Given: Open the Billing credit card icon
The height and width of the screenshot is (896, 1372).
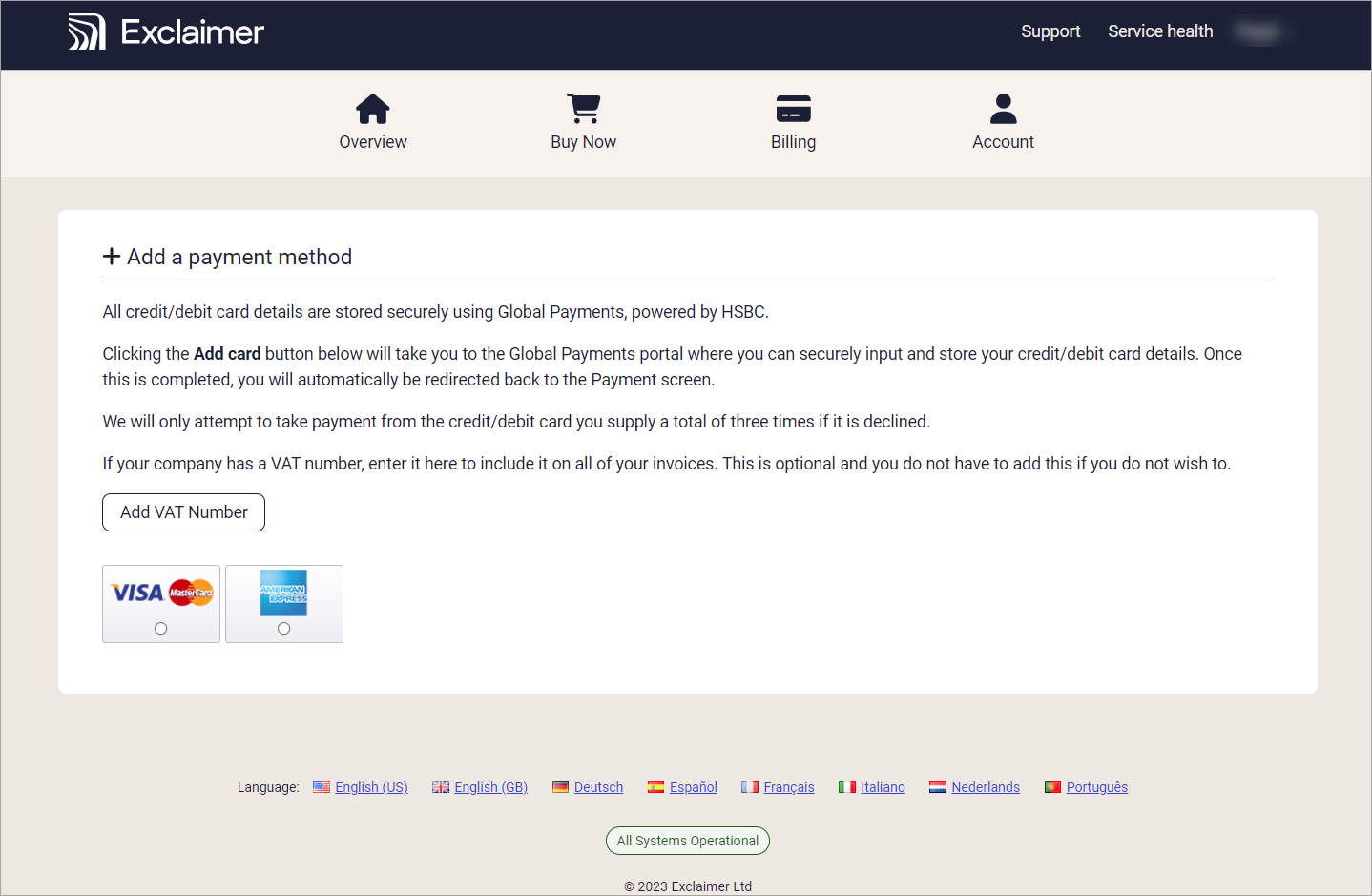Looking at the screenshot, I should (x=793, y=109).
